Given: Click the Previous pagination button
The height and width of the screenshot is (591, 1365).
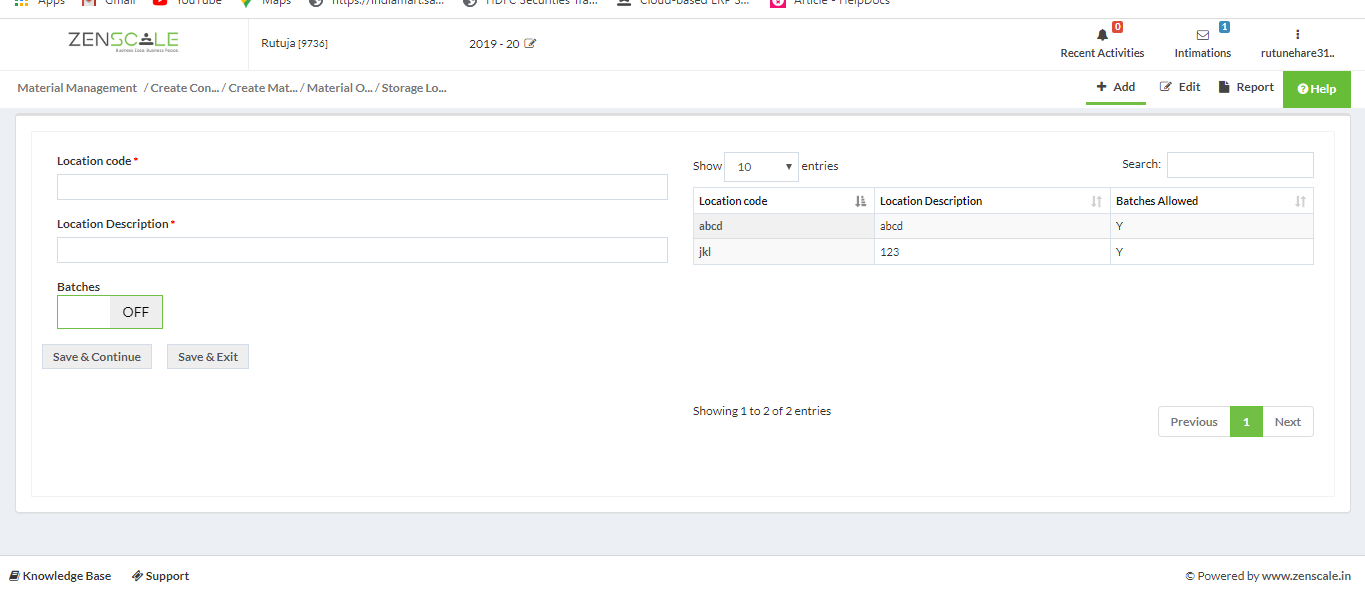Looking at the screenshot, I should point(1194,422).
